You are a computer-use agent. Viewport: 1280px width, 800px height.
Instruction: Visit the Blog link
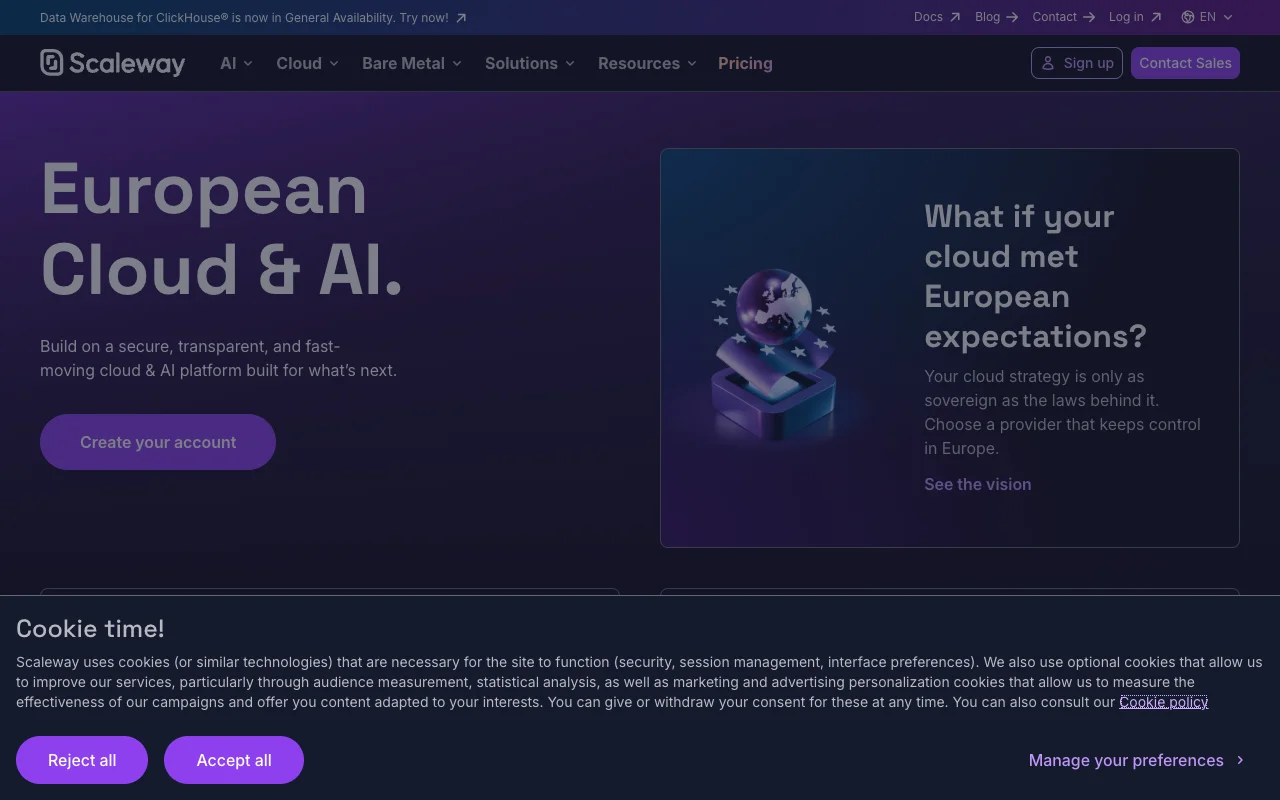(996, 17)
